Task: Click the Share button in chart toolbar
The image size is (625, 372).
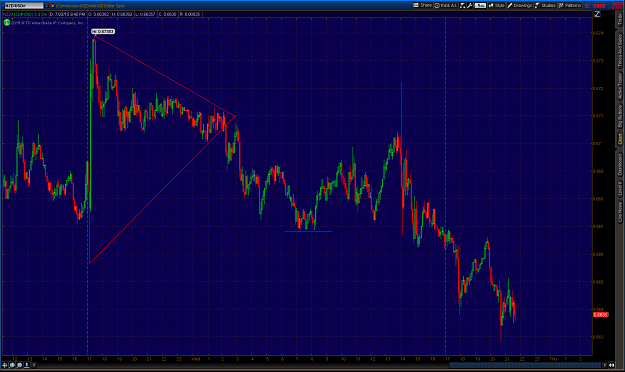Action: tap(422, 5)
